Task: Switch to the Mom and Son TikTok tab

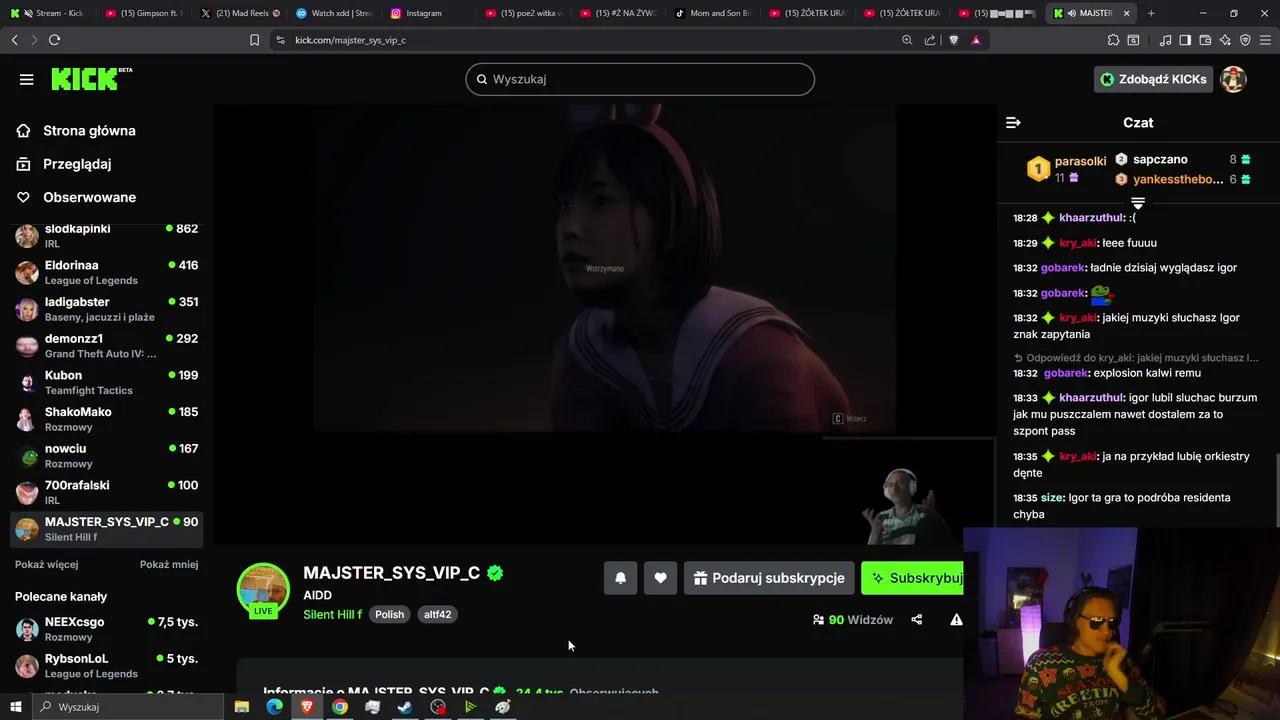Action: [x=715, y=13]
